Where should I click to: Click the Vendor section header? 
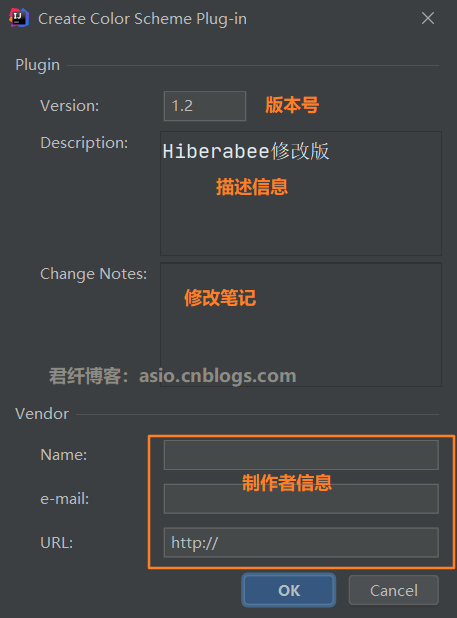point(42,414)
